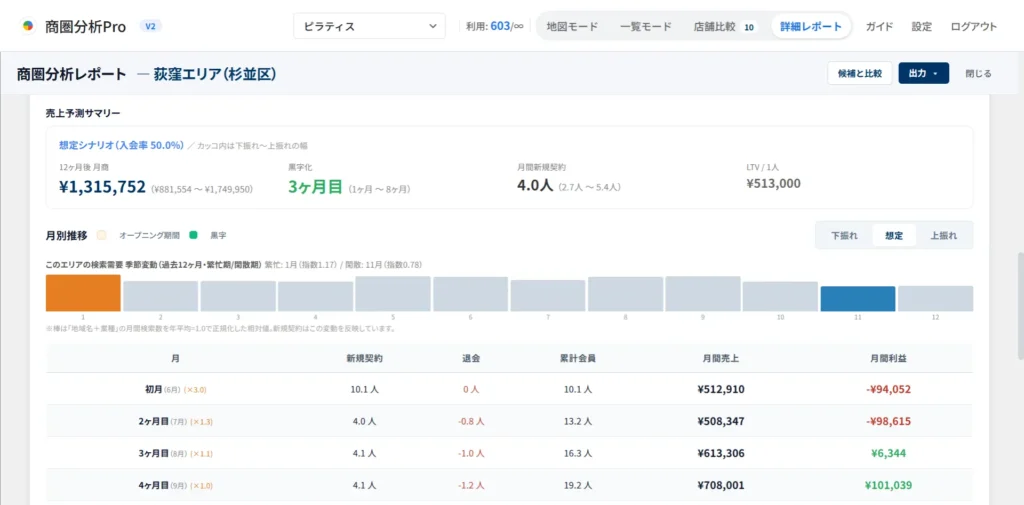Select the 下振れ scenario toggle
This screenshot has width=1024, height=505.
(844, 236)
